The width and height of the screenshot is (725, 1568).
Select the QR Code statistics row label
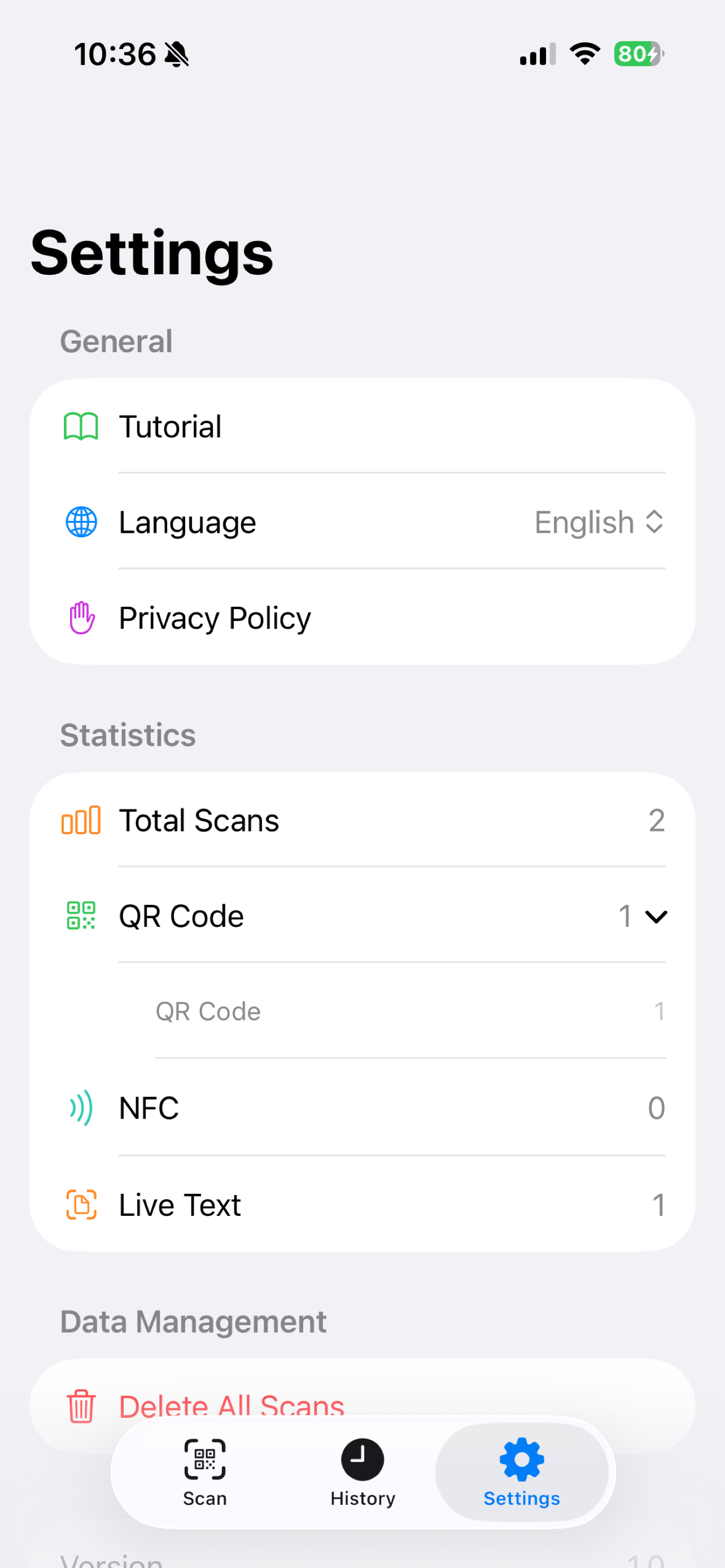[x=181, y=916]
